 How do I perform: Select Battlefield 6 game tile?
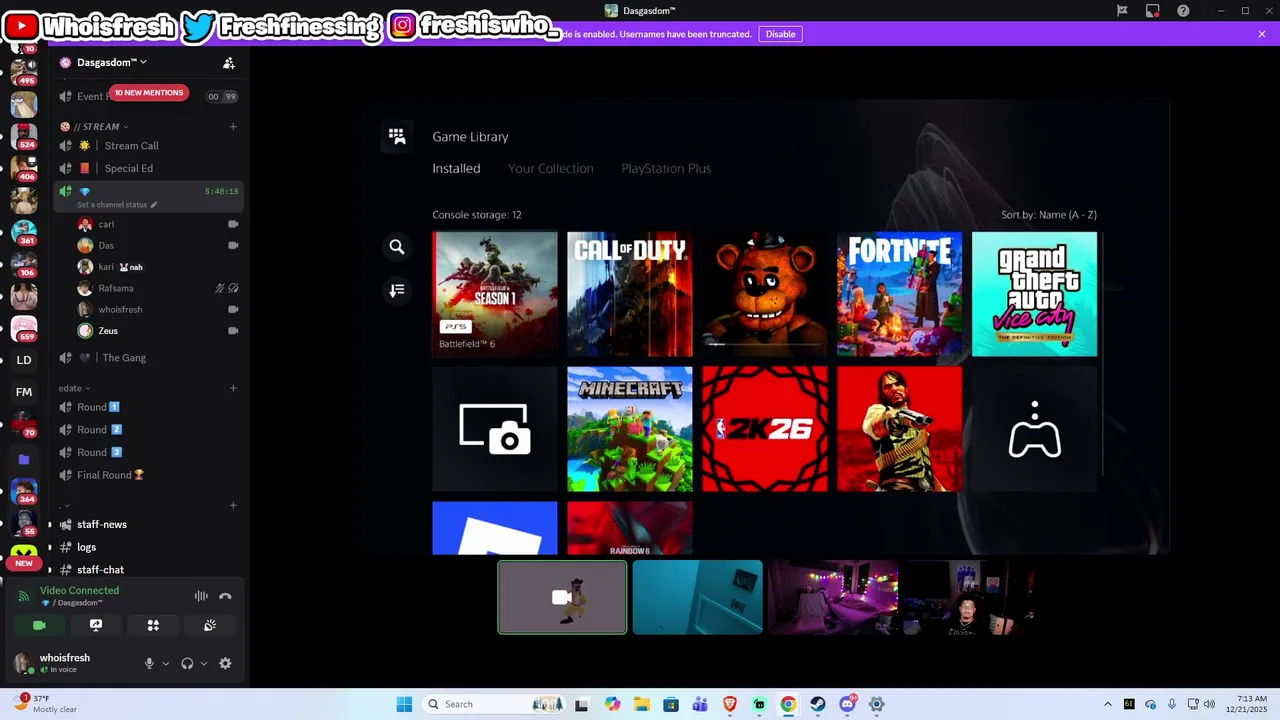[495, 294]
